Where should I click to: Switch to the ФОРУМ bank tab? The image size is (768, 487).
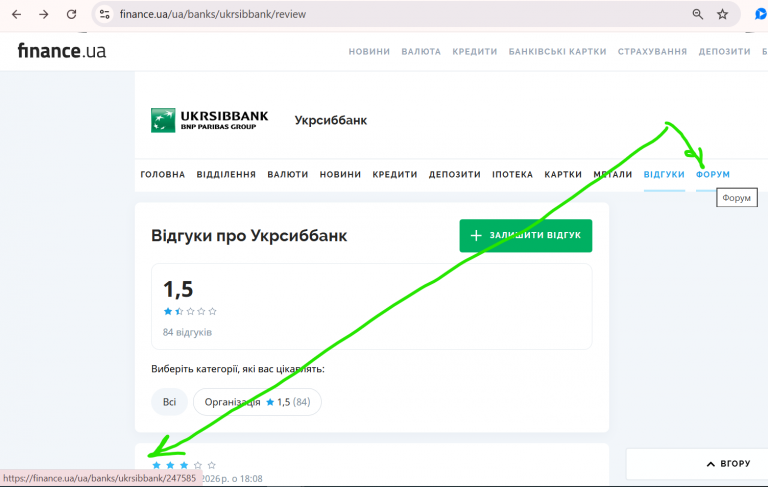pos(713,174)
